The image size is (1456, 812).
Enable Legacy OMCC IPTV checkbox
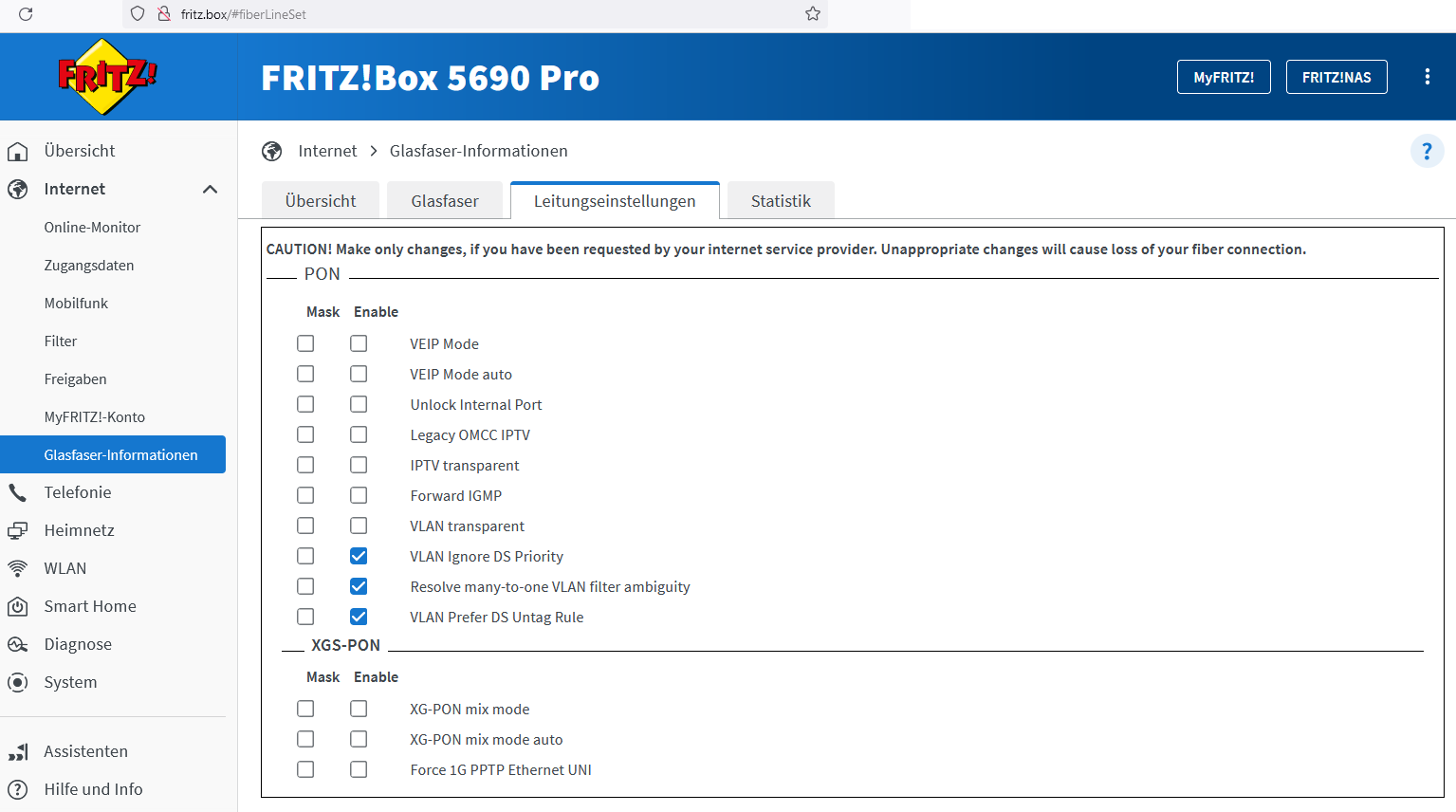(359, 434)
